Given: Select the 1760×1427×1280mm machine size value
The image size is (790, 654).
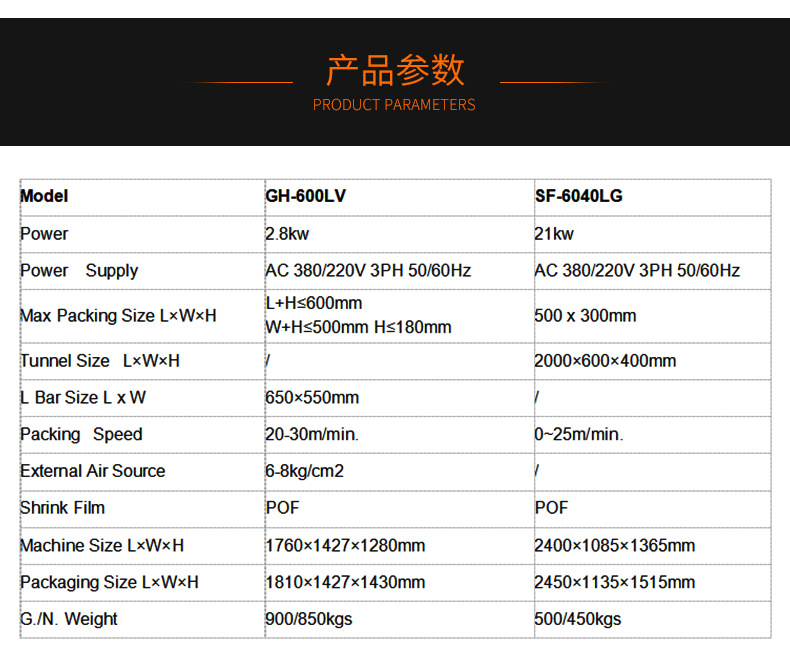Looking at the screenshot, I should [345, 546].
